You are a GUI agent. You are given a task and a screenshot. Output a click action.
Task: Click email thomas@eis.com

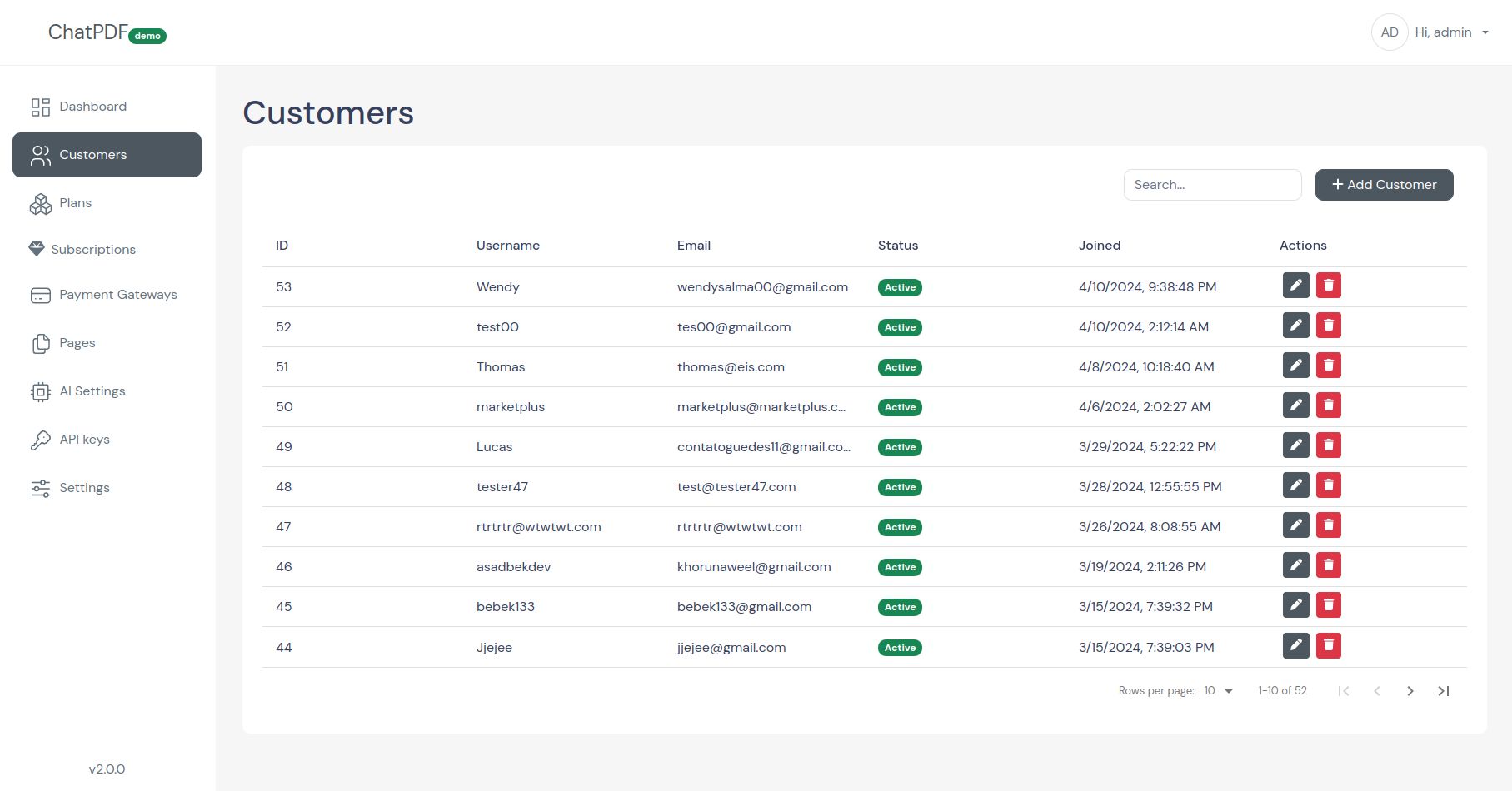point(731,367)
